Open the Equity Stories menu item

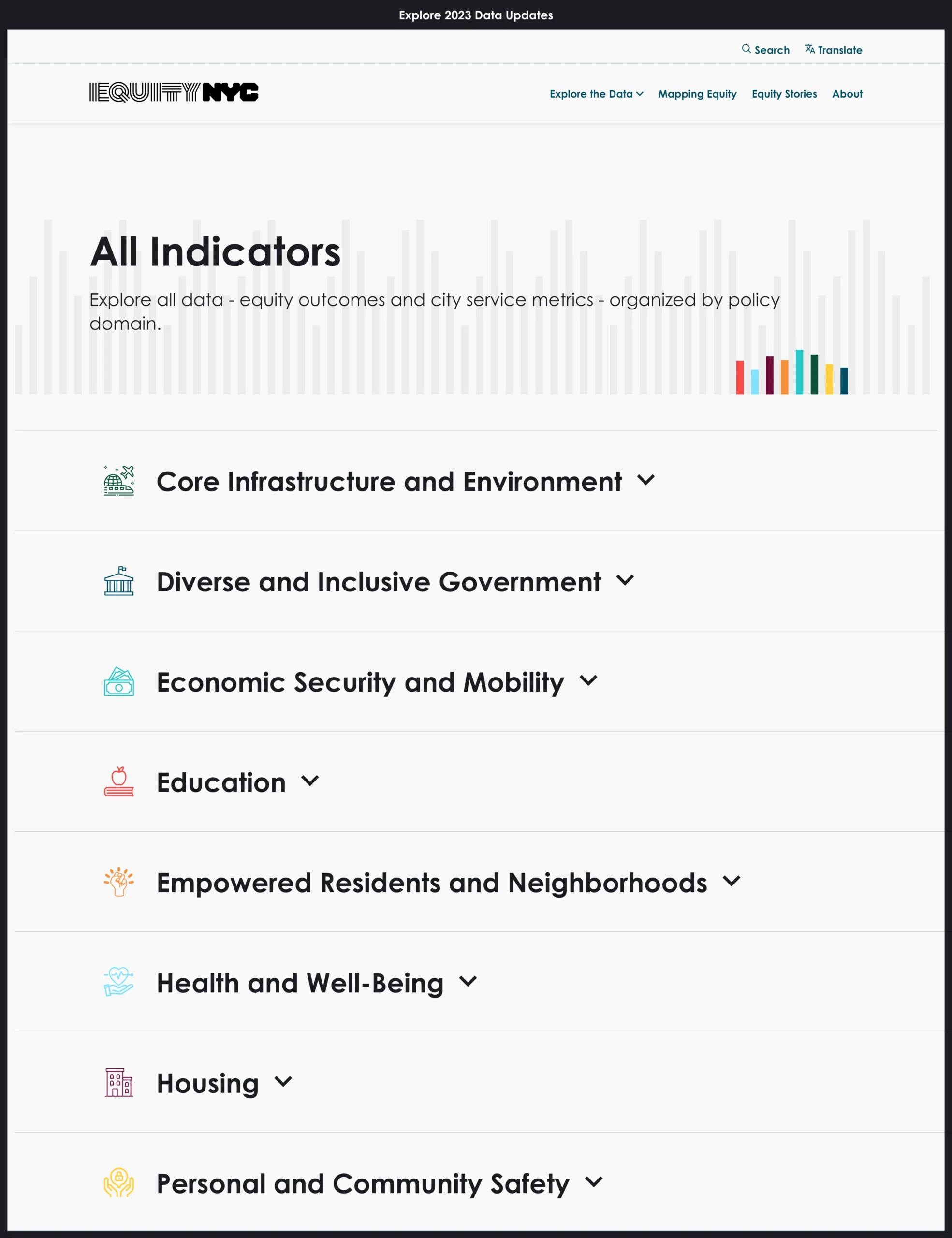(784, 94)
